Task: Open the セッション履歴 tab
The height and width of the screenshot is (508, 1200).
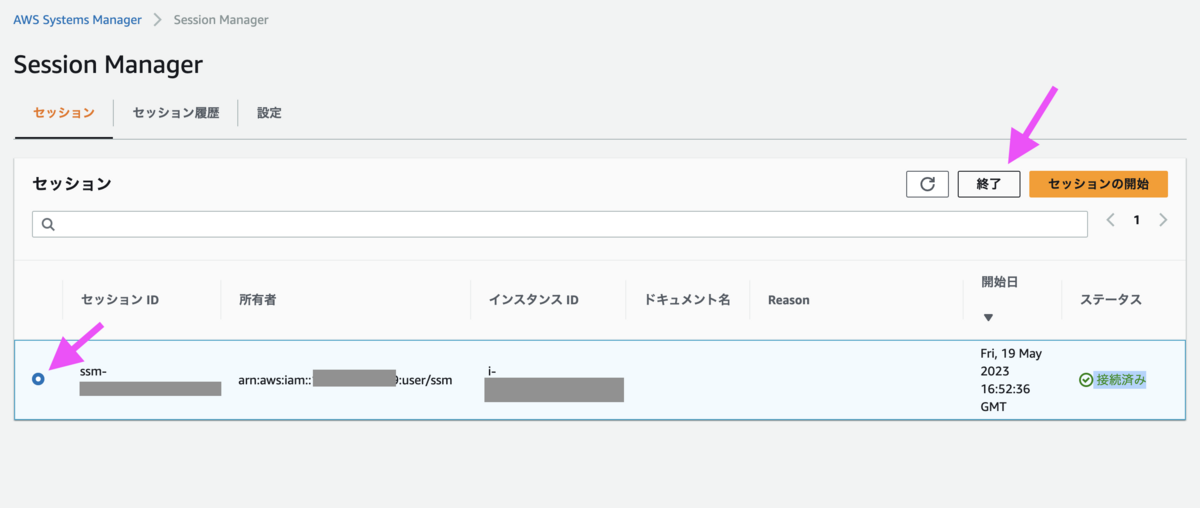Action: coord(176,113)
